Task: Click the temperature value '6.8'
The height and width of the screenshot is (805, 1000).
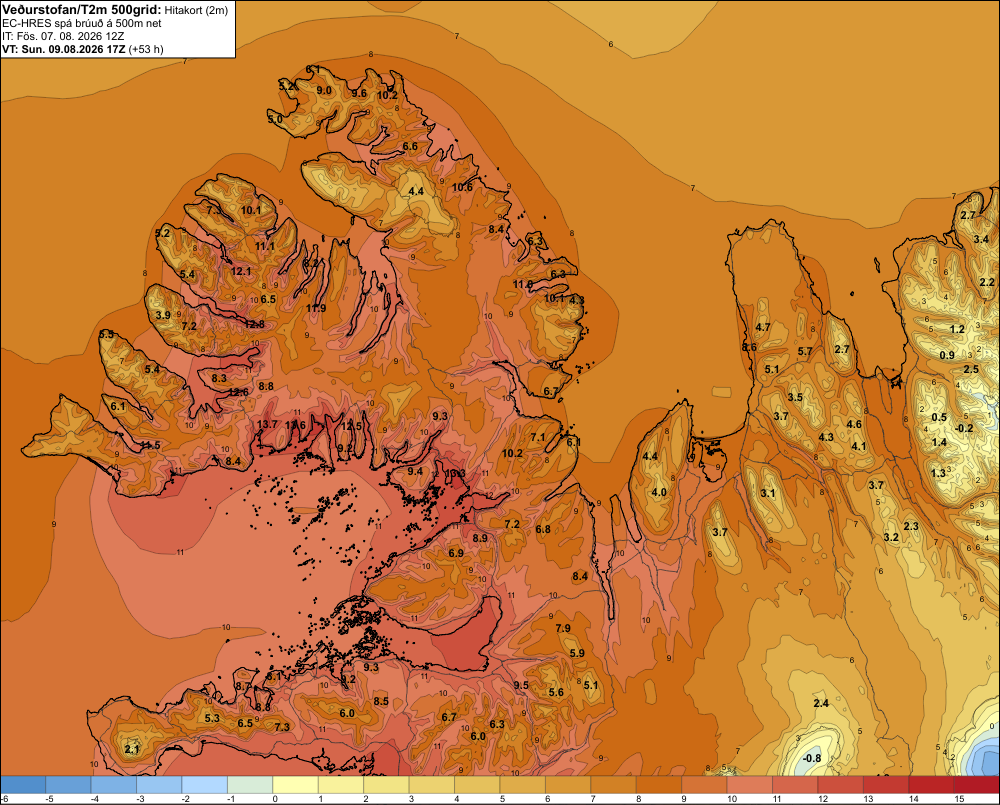Action: coord(543,529)
